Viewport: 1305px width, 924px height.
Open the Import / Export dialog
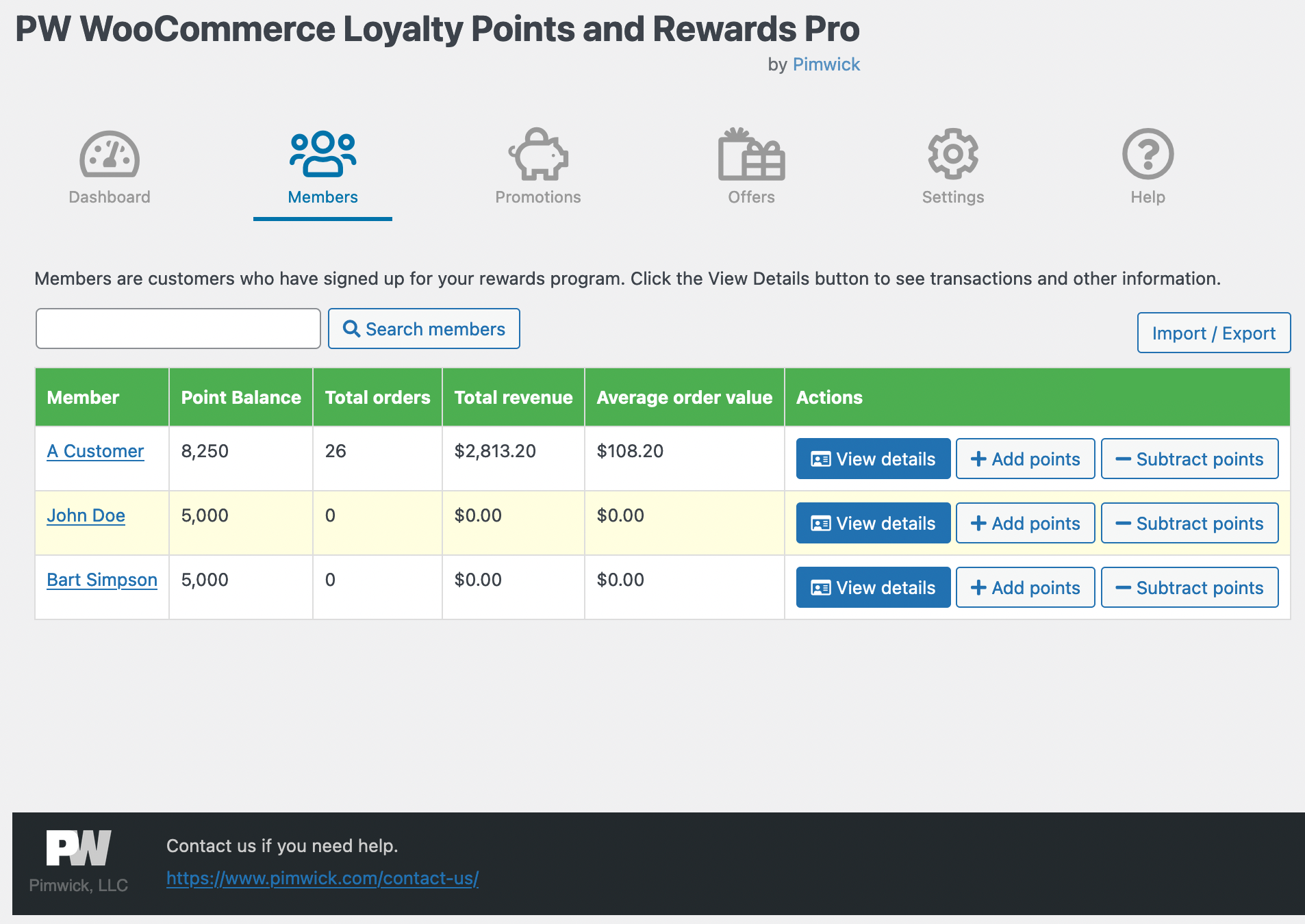pyautogui.click(x=1213, y=333)
